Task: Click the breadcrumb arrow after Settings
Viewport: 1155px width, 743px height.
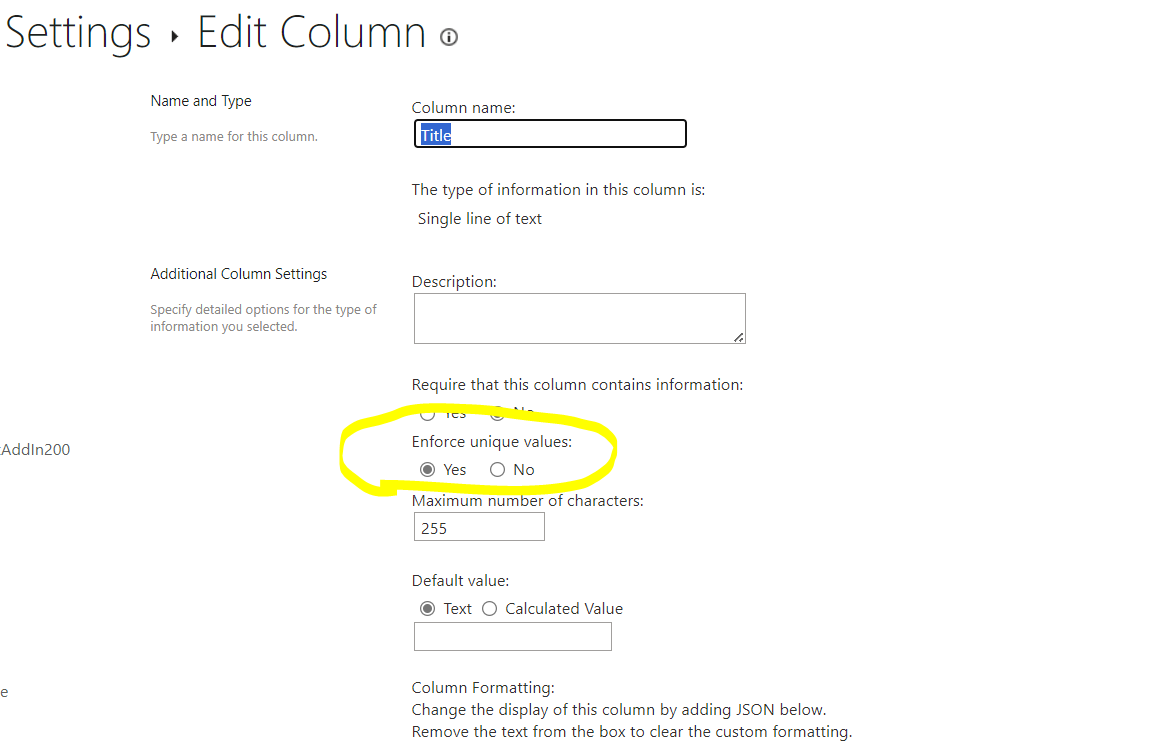Action: point(173,34)
